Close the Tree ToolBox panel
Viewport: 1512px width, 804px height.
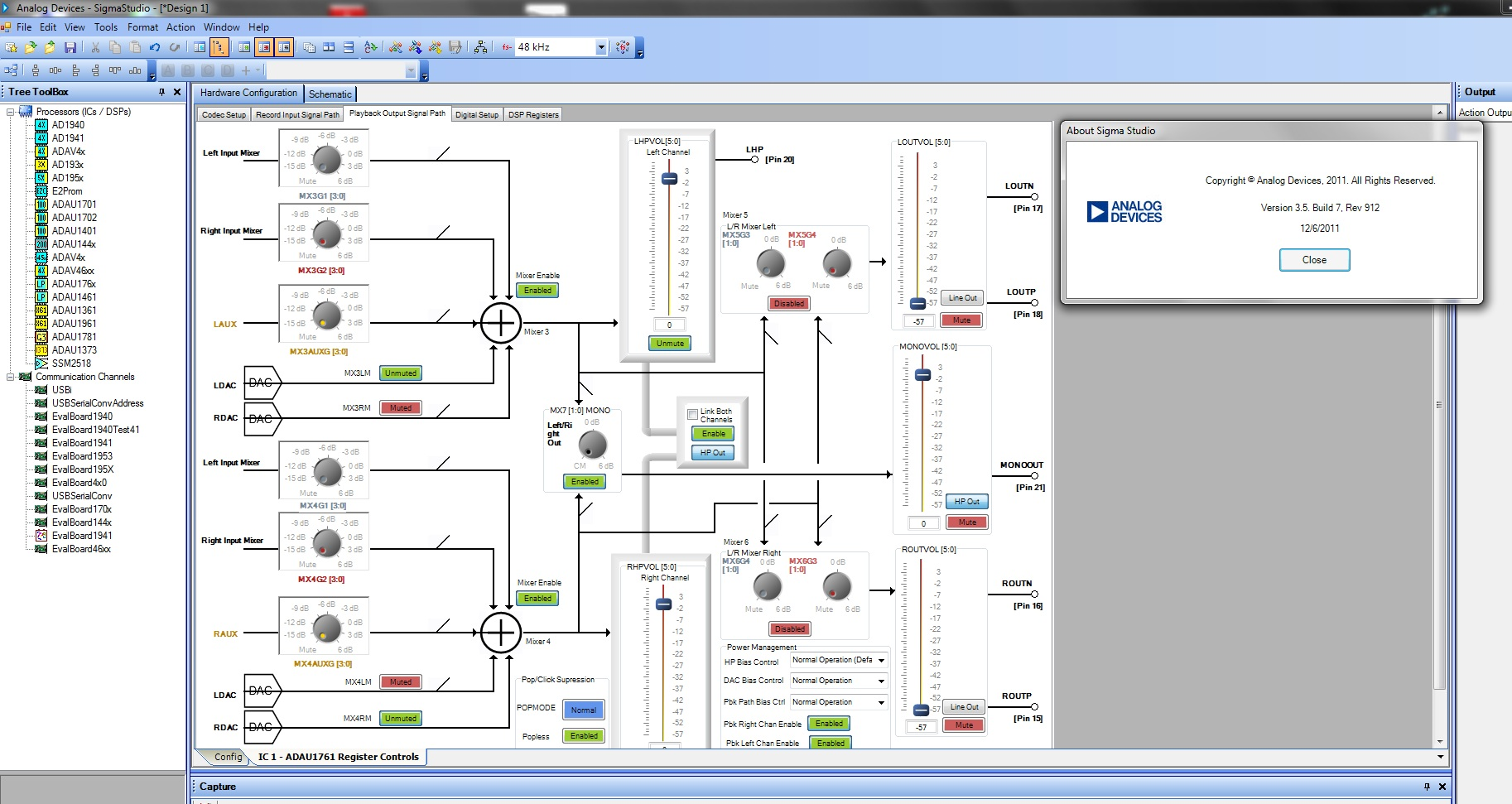click(x=177, y=92)
